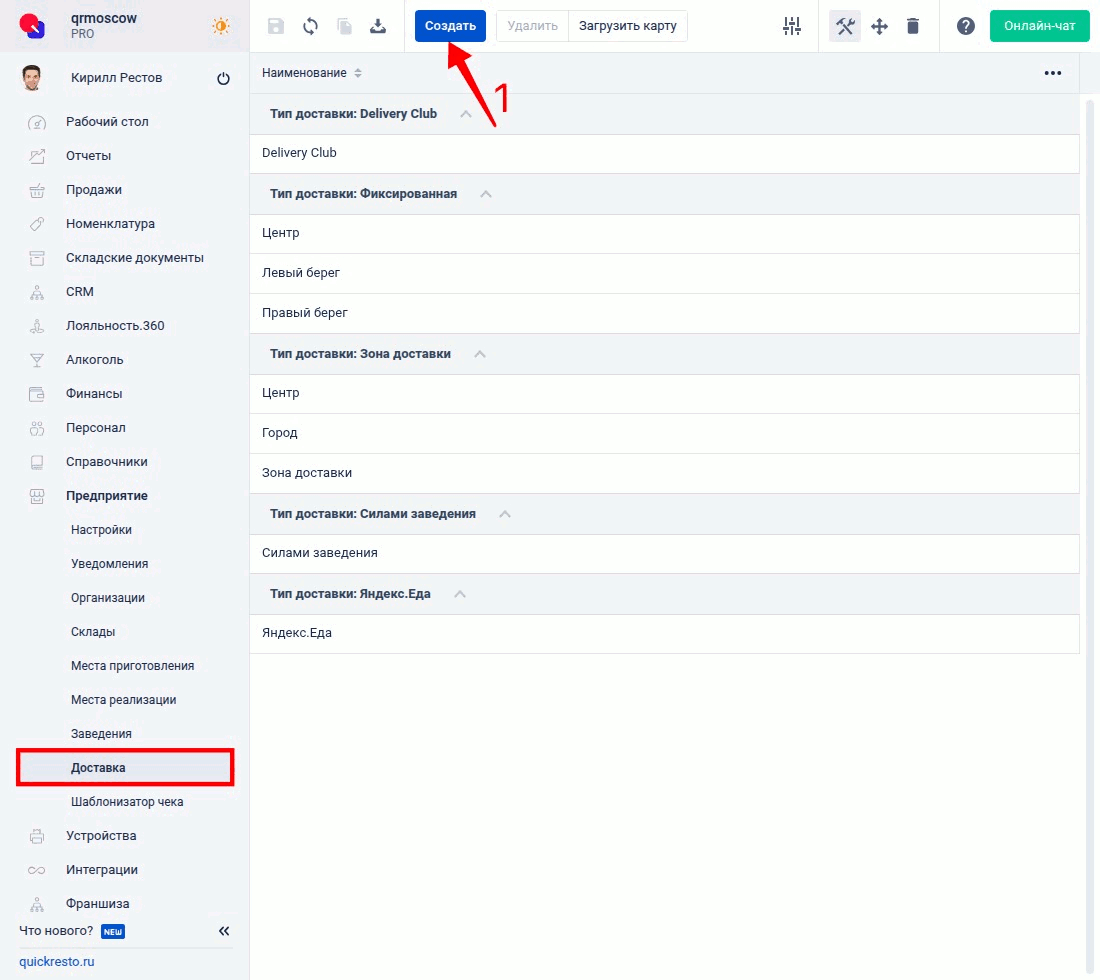Collapse the Яндекс.Еда delivery type group

click(460, 594)
